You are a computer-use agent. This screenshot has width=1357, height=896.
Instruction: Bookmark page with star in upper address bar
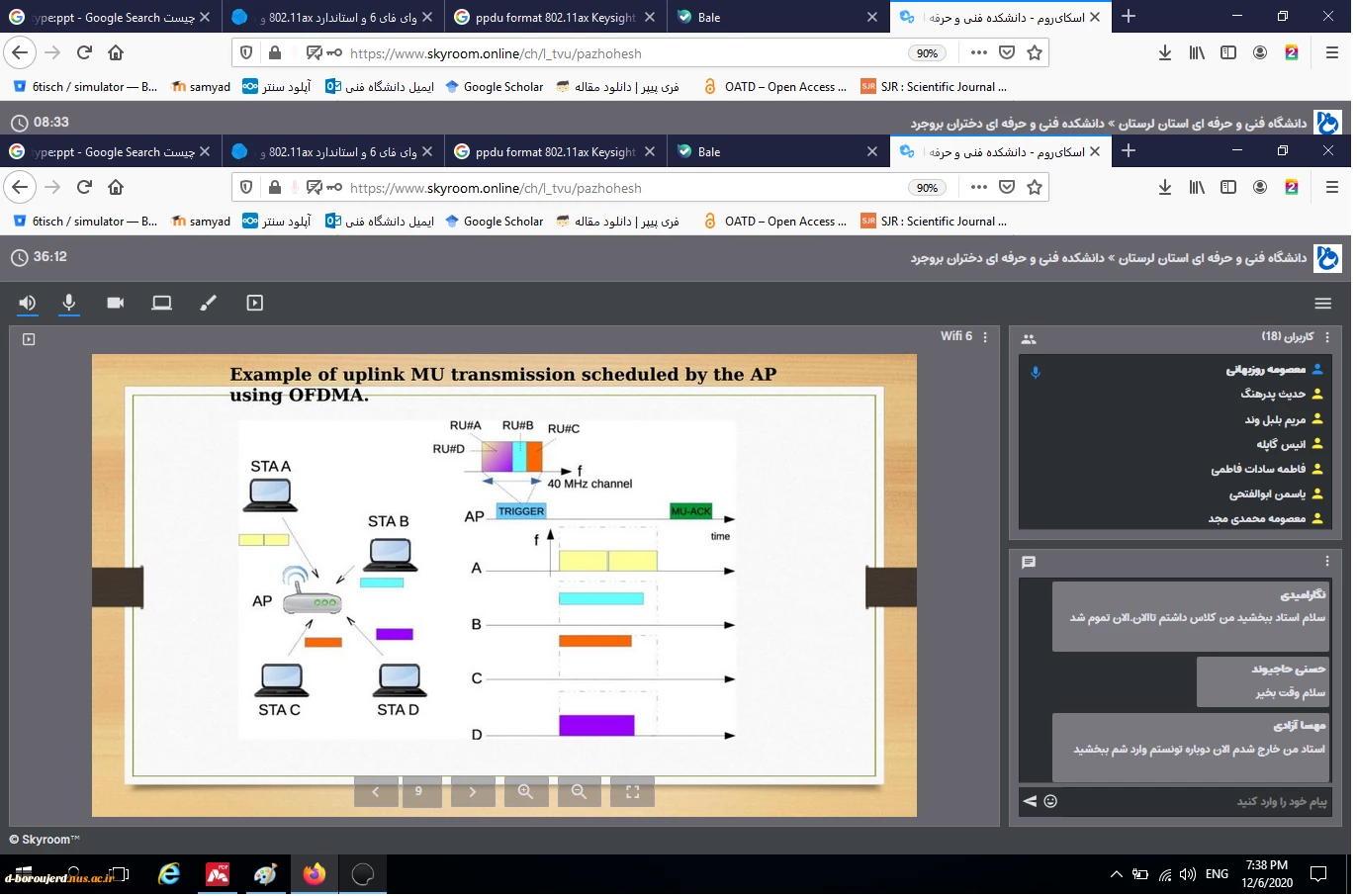pyautogui.click(x=1035, y=53)
